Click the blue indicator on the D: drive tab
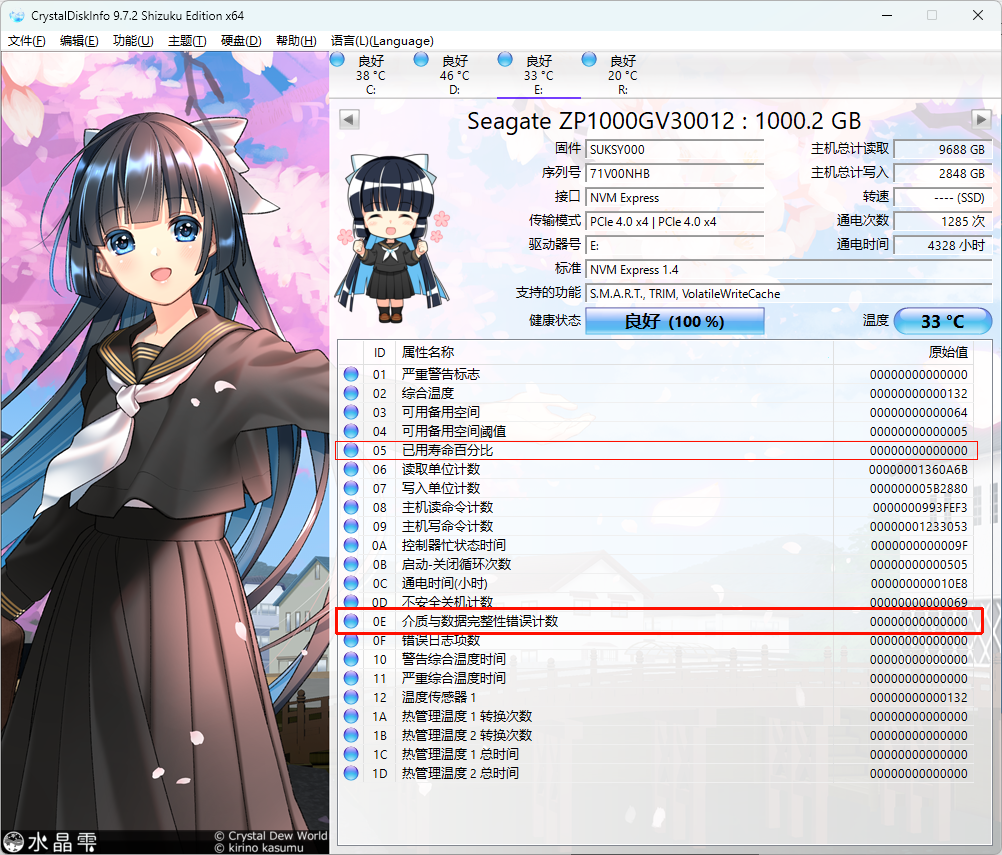This screenshot has height=855, width=1002. click(x=422, y=59)
